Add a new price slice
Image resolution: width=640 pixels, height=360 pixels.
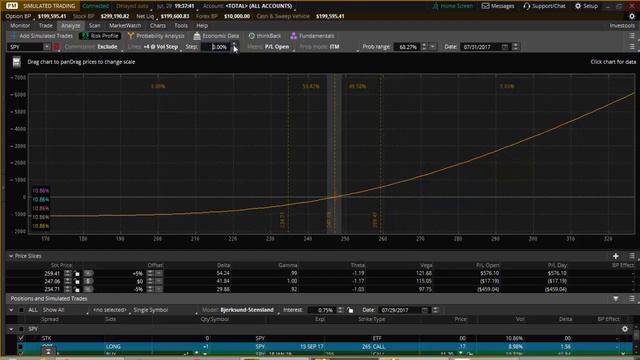coord(616,256)
